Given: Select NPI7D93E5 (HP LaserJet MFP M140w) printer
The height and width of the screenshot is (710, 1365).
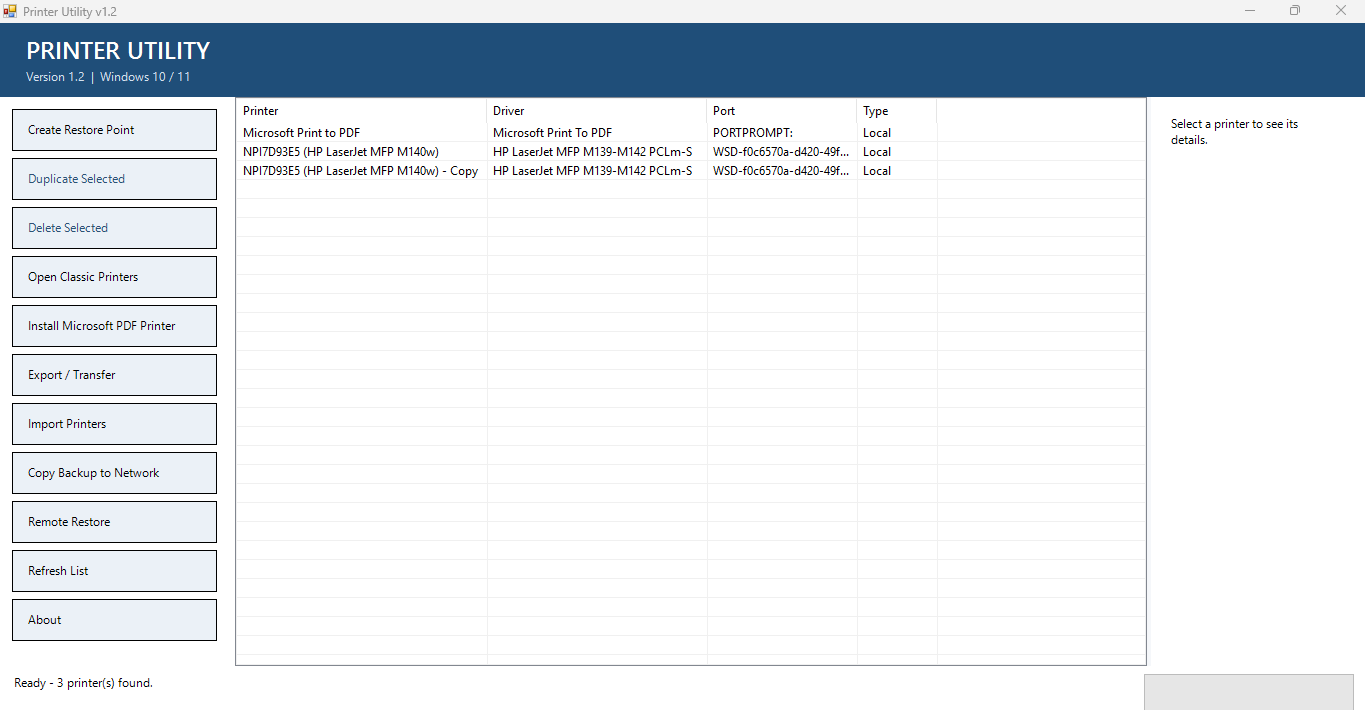Looking at the screenshot, I should point(690,152).
